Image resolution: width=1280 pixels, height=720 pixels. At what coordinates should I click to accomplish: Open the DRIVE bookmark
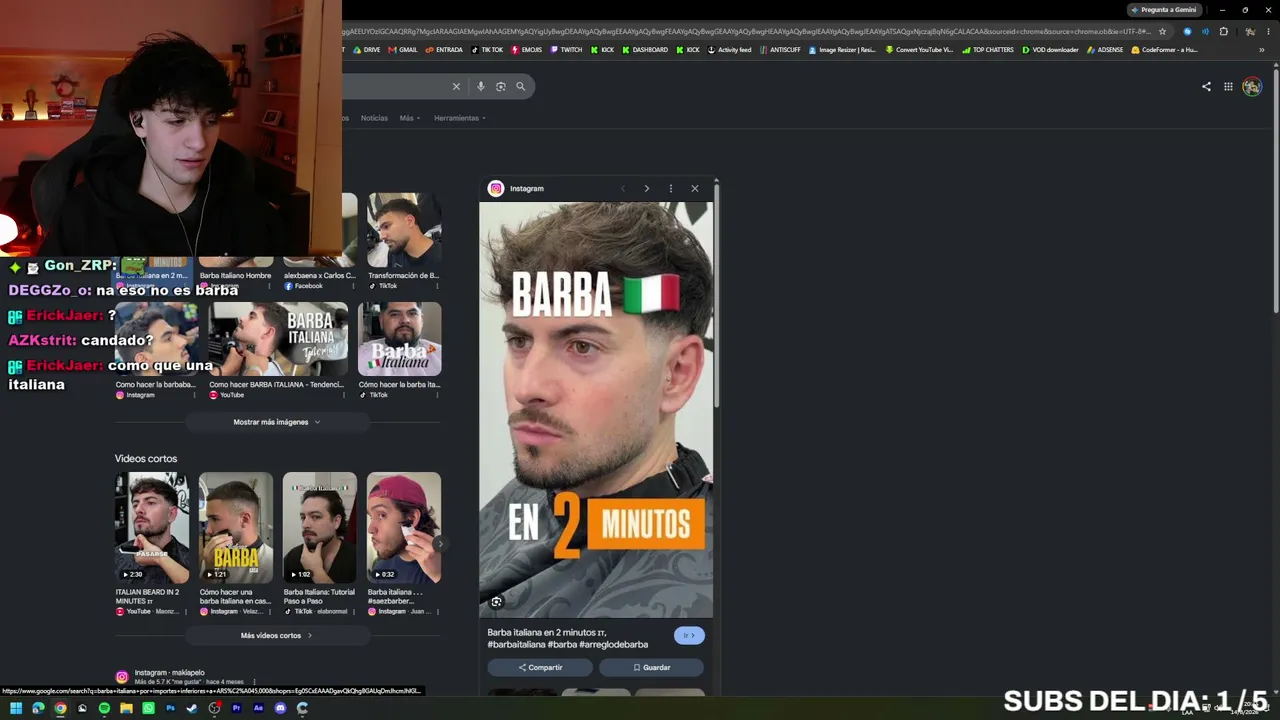367,50
